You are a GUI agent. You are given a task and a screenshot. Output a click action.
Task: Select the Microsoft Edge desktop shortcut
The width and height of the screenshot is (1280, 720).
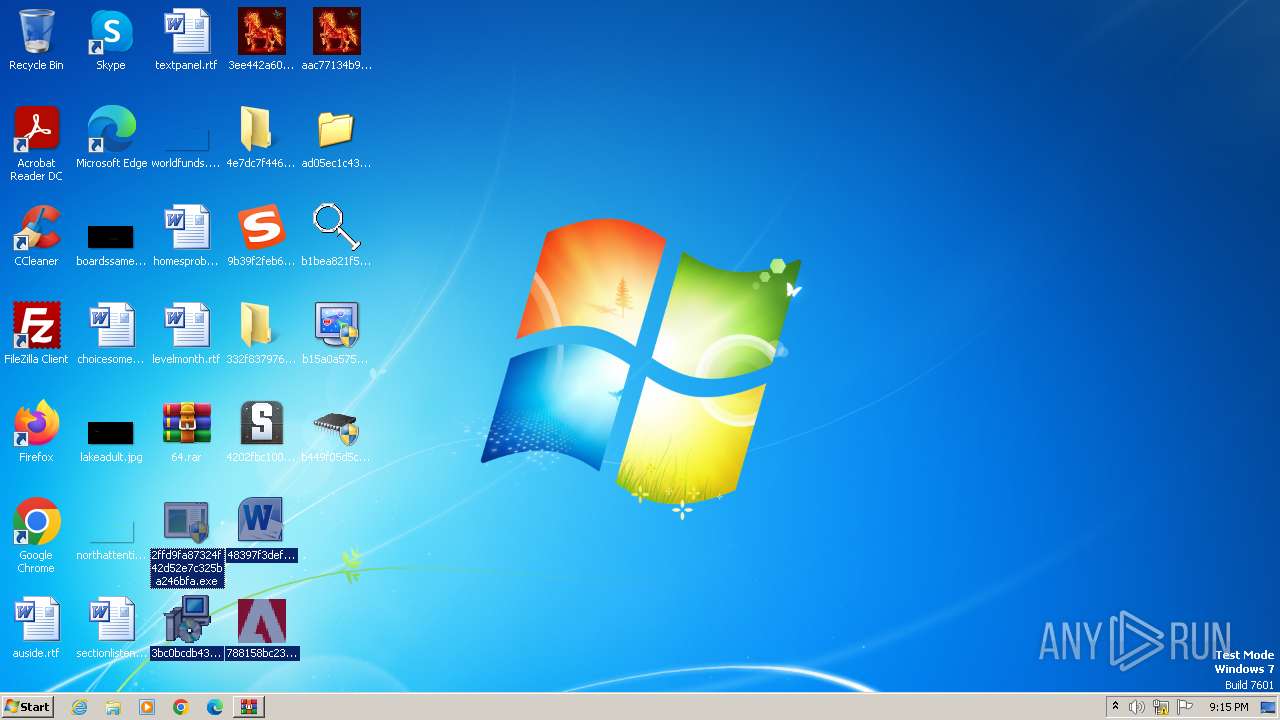(111, 138)
